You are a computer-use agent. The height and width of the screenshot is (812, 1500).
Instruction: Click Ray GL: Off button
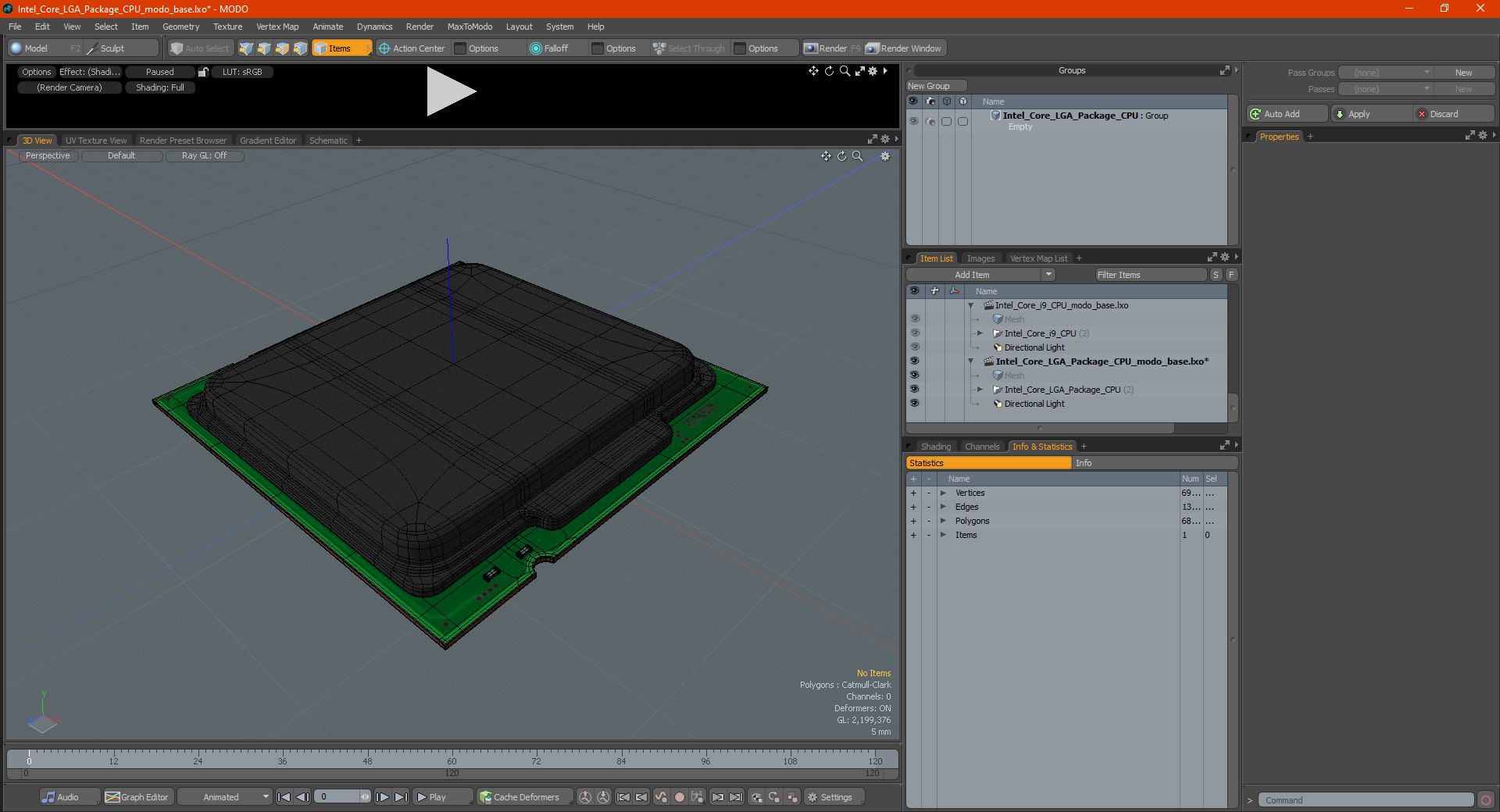point(205,156)
